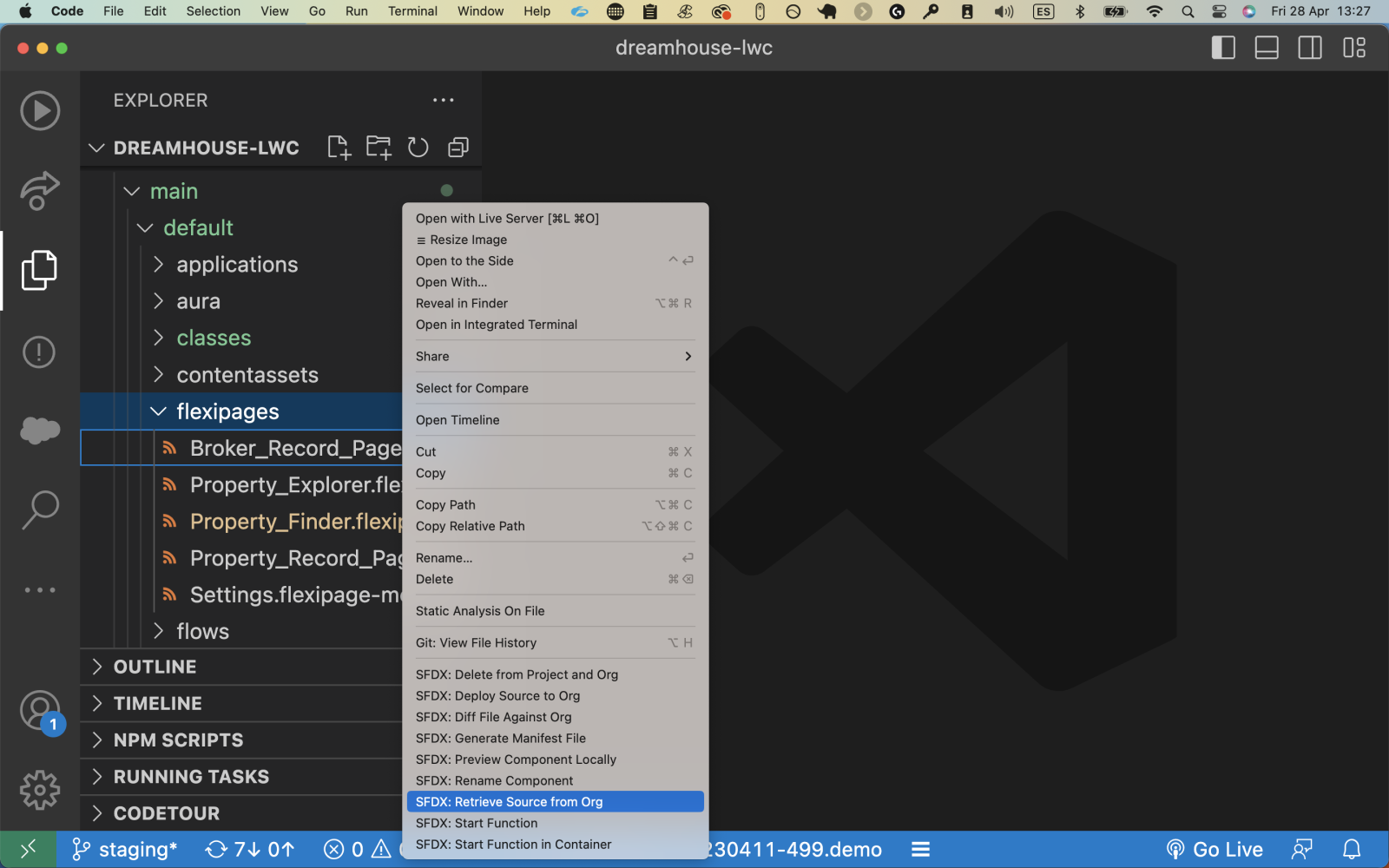Open macOS Spotlight search icon
1389x868 pixels.
pos(1188,11)
